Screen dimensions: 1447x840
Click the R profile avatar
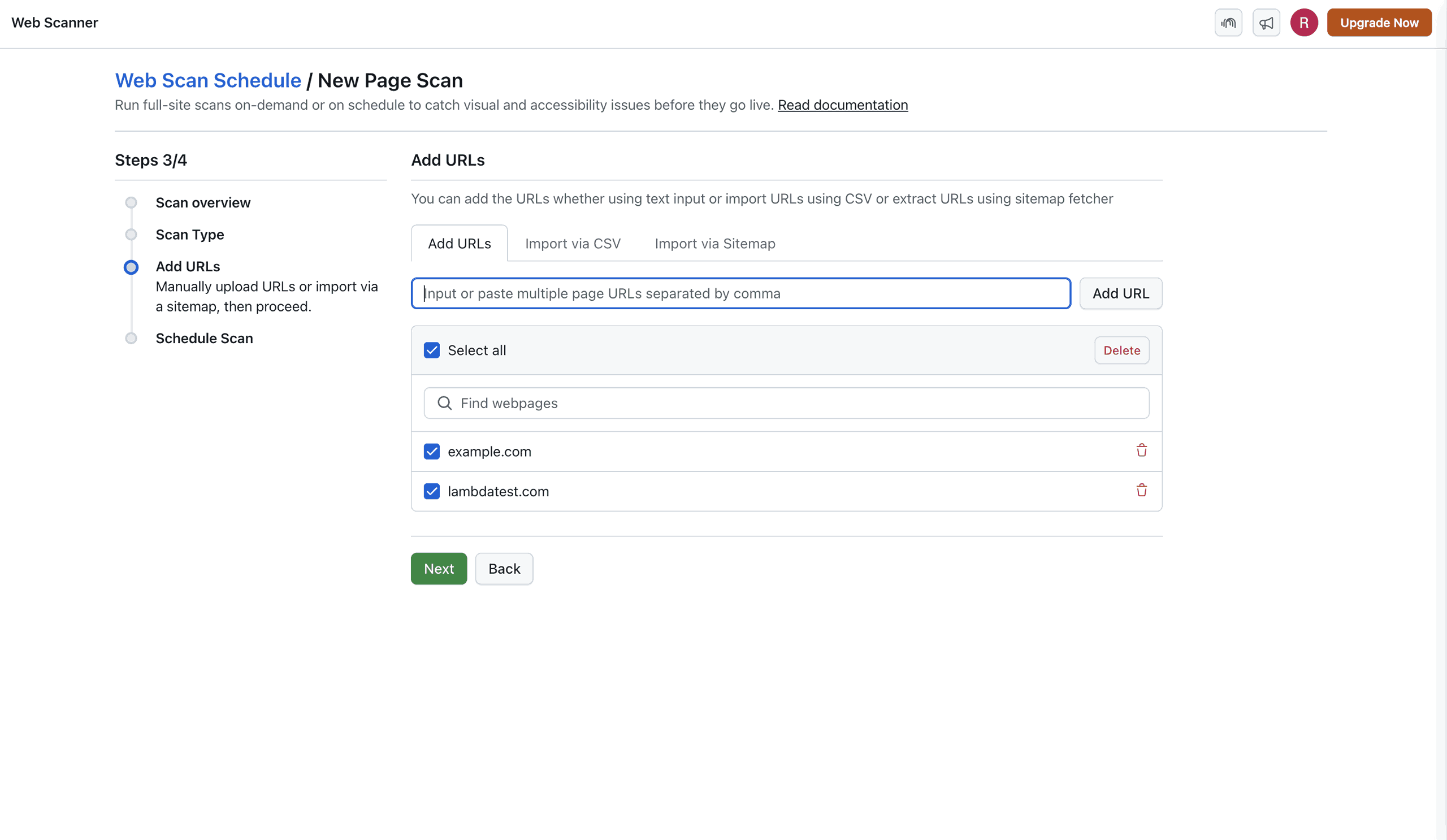pyautogui.click(x=1304, y=23)
